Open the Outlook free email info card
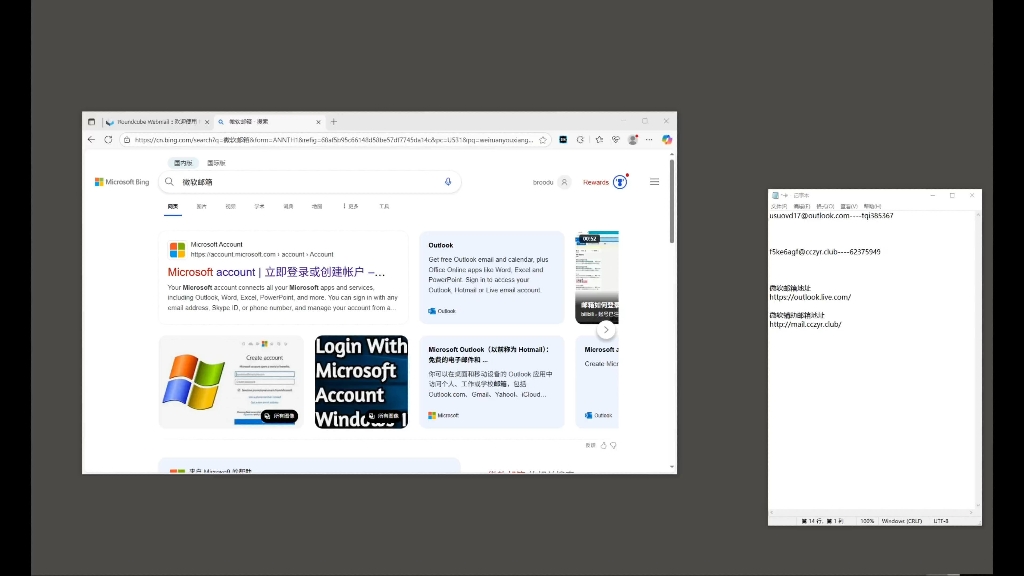The width and height of the screenshot is (1024, 576). pyautogui.click(x=492, y=278)
